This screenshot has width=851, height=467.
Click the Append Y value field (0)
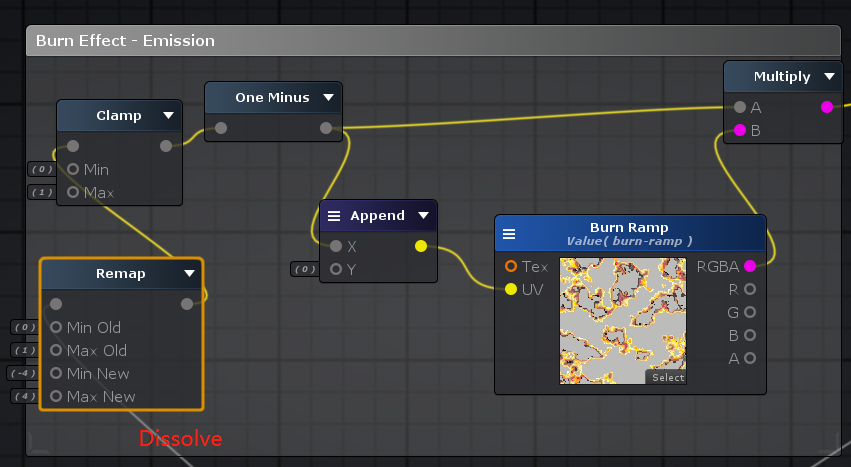[x=305, y=269]
